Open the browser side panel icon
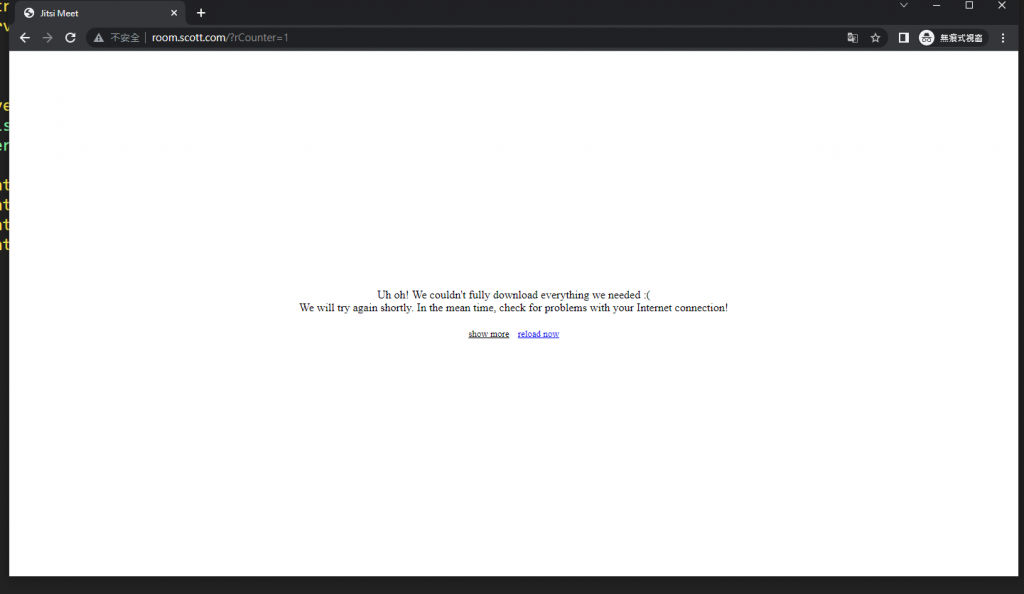This screenshot has width=1024, height=594. (904, 38)
